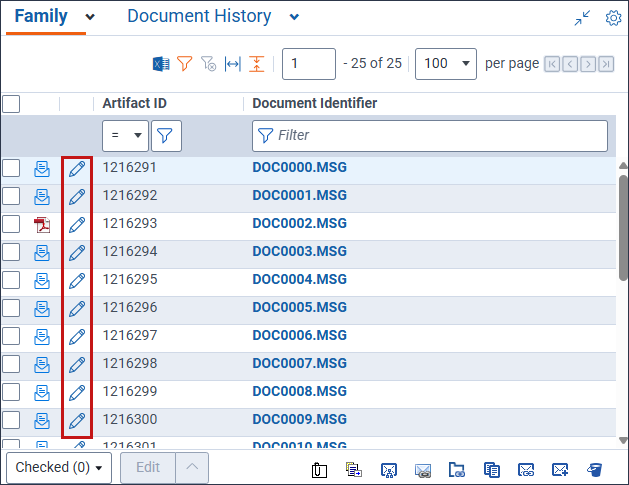The height and width of the screenshot is (485, 629).
Task: Switch to the Document History tab
Action: point(199,16)
